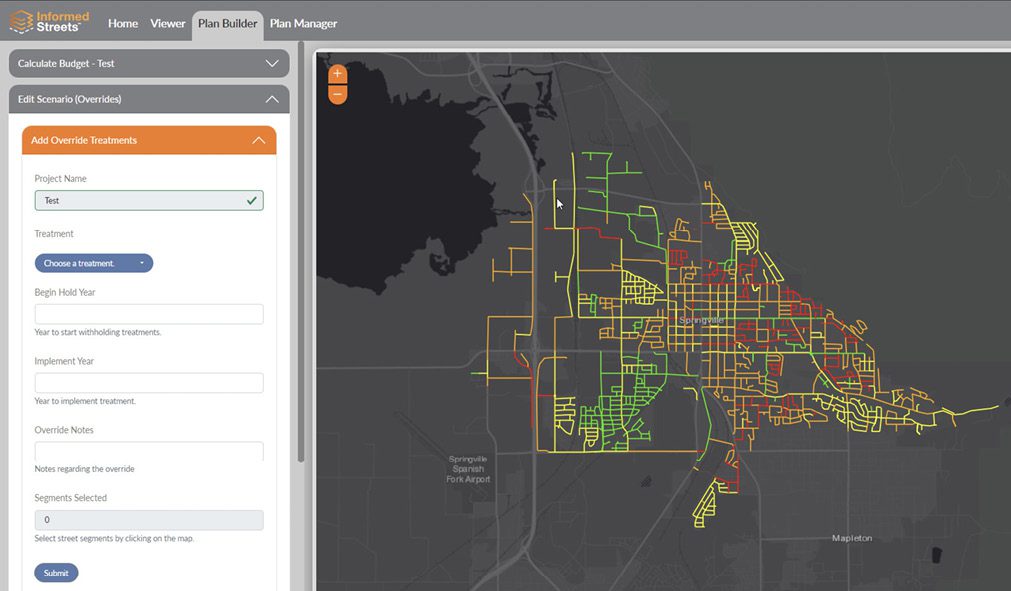Open the Plan Manager tab
1011x591 pixels.
click(x=303, y=23)
